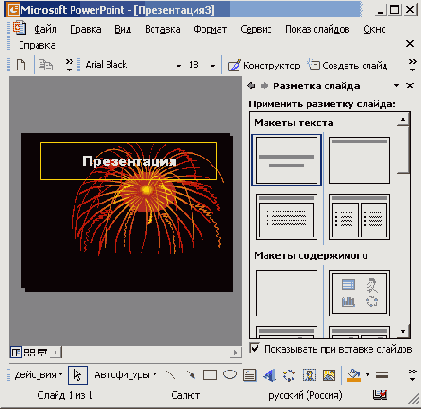
Task: Select the Oval drawing tool
Action: pyautogui.click(x=230, y=375)
